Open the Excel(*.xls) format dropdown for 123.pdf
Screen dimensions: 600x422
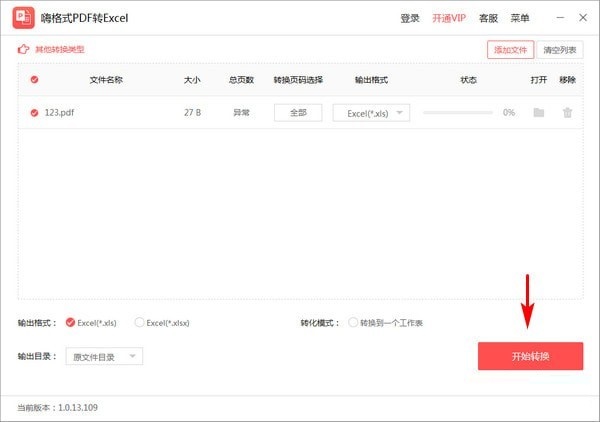371,113
